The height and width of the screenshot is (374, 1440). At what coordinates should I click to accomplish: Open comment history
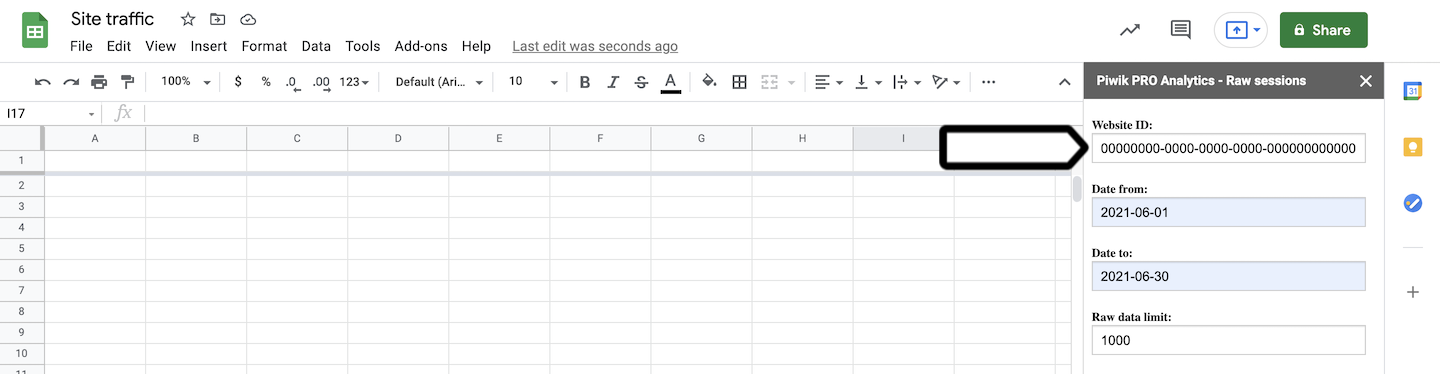coord(1180,30)
